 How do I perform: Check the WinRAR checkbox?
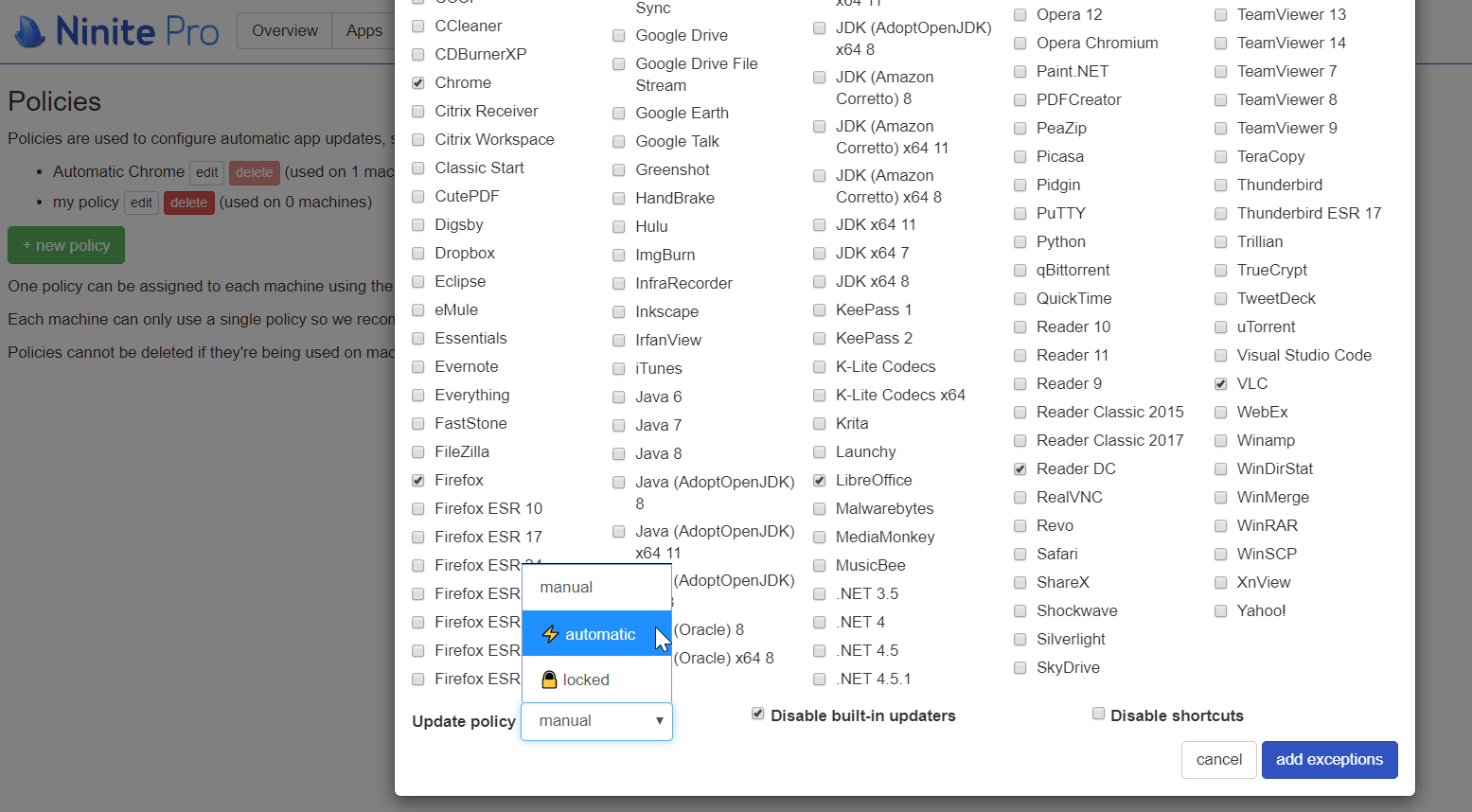(1220, 526)
